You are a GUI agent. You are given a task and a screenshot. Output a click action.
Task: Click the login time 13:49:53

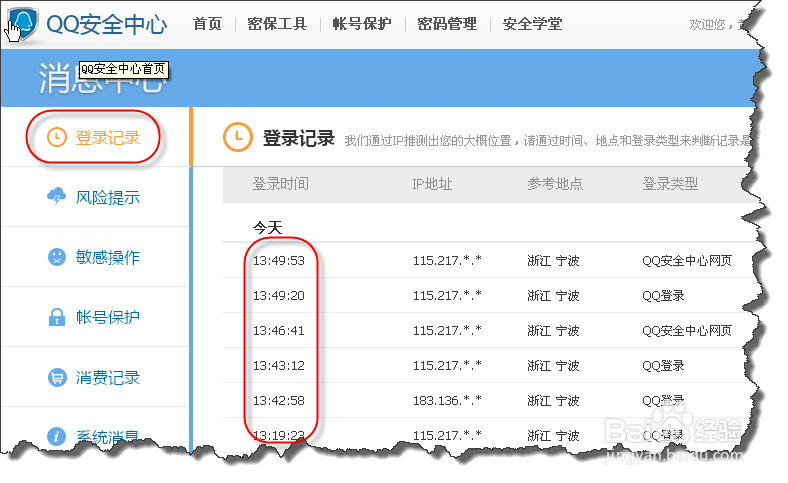[x=278, y=260]
